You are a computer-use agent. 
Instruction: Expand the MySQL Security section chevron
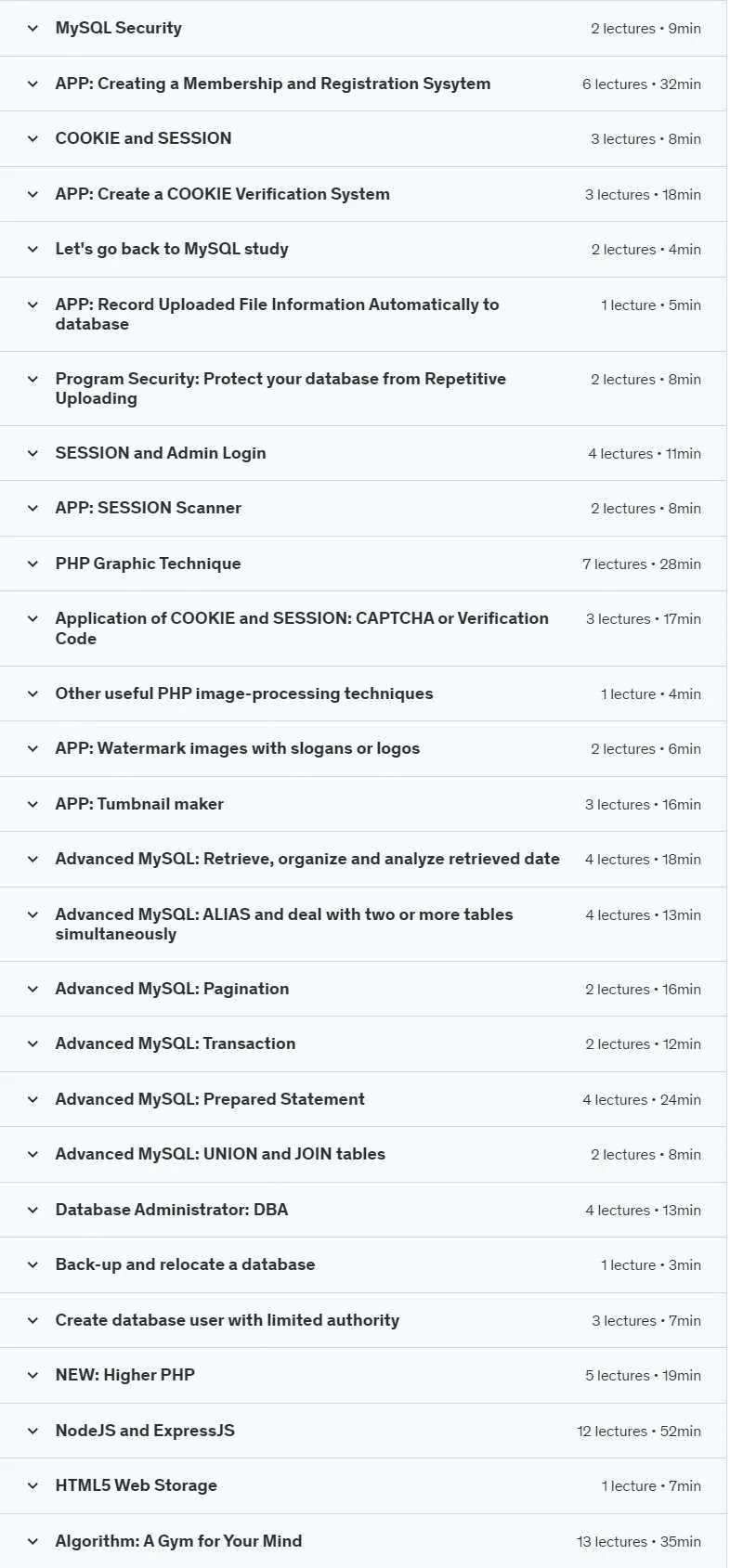point(33,29)
